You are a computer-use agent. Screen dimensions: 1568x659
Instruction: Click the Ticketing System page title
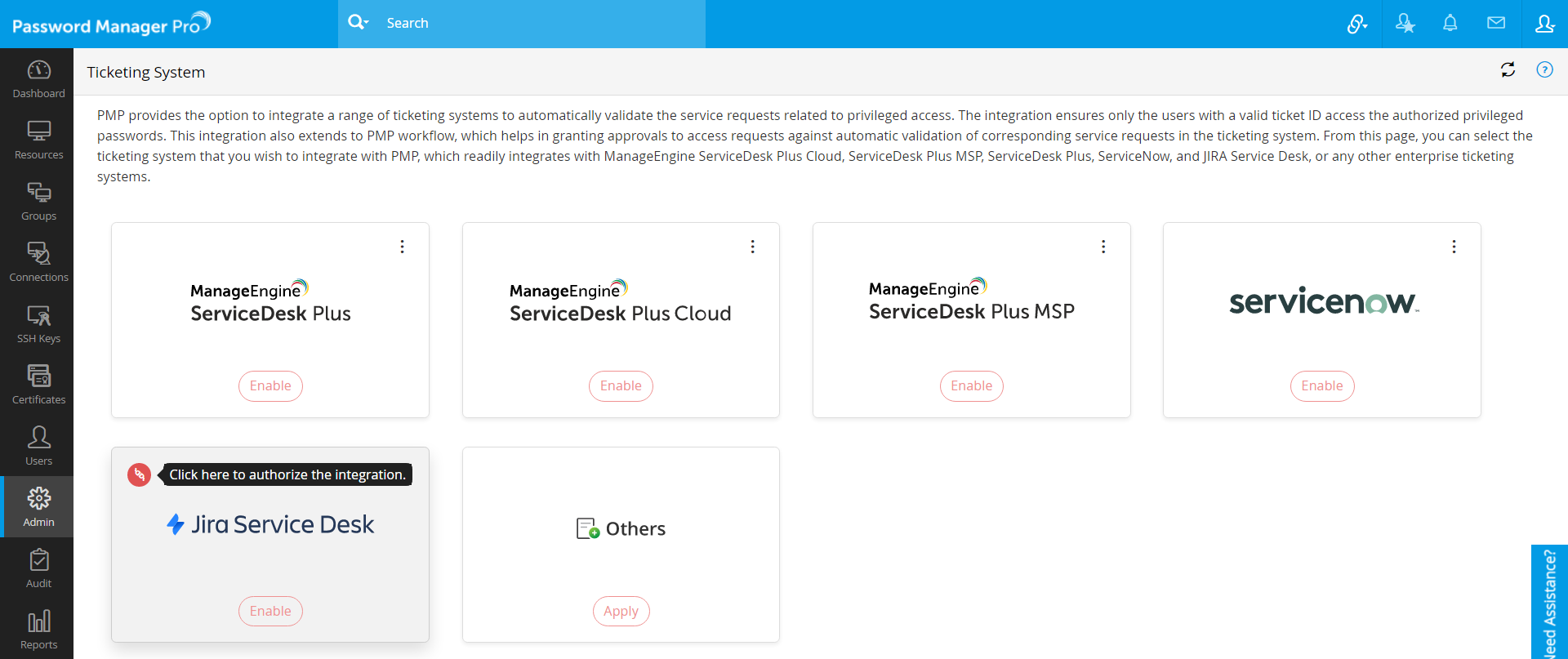(x=146, y=72)
